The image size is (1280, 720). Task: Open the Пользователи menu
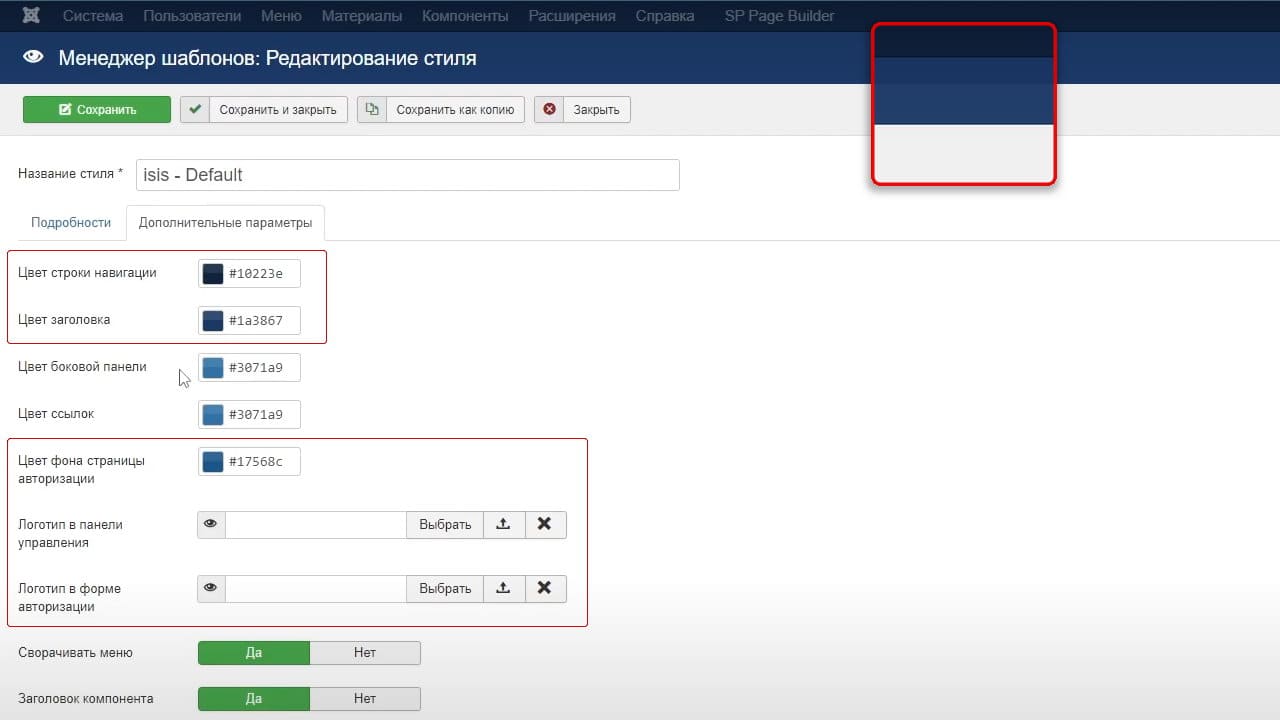[192, 16]
